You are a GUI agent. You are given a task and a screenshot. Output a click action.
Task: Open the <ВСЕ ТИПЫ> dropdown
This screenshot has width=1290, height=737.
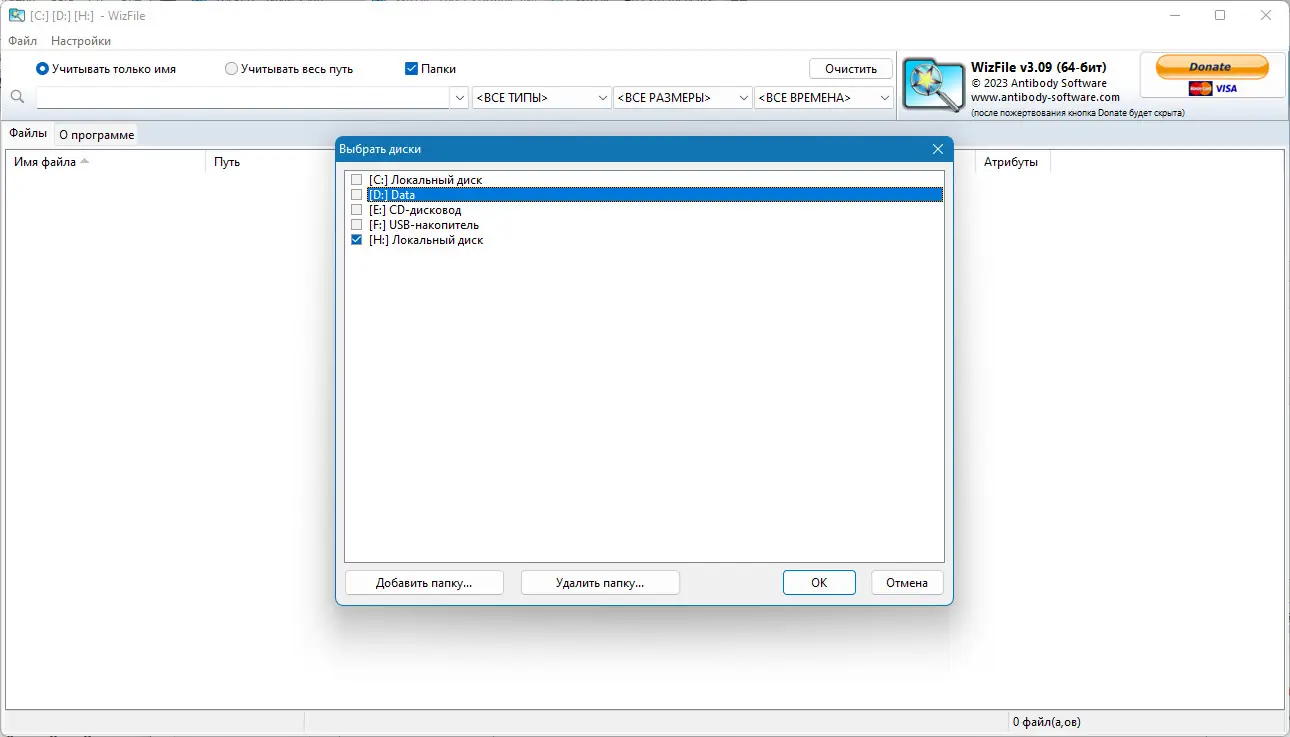(x=541, y=97)
